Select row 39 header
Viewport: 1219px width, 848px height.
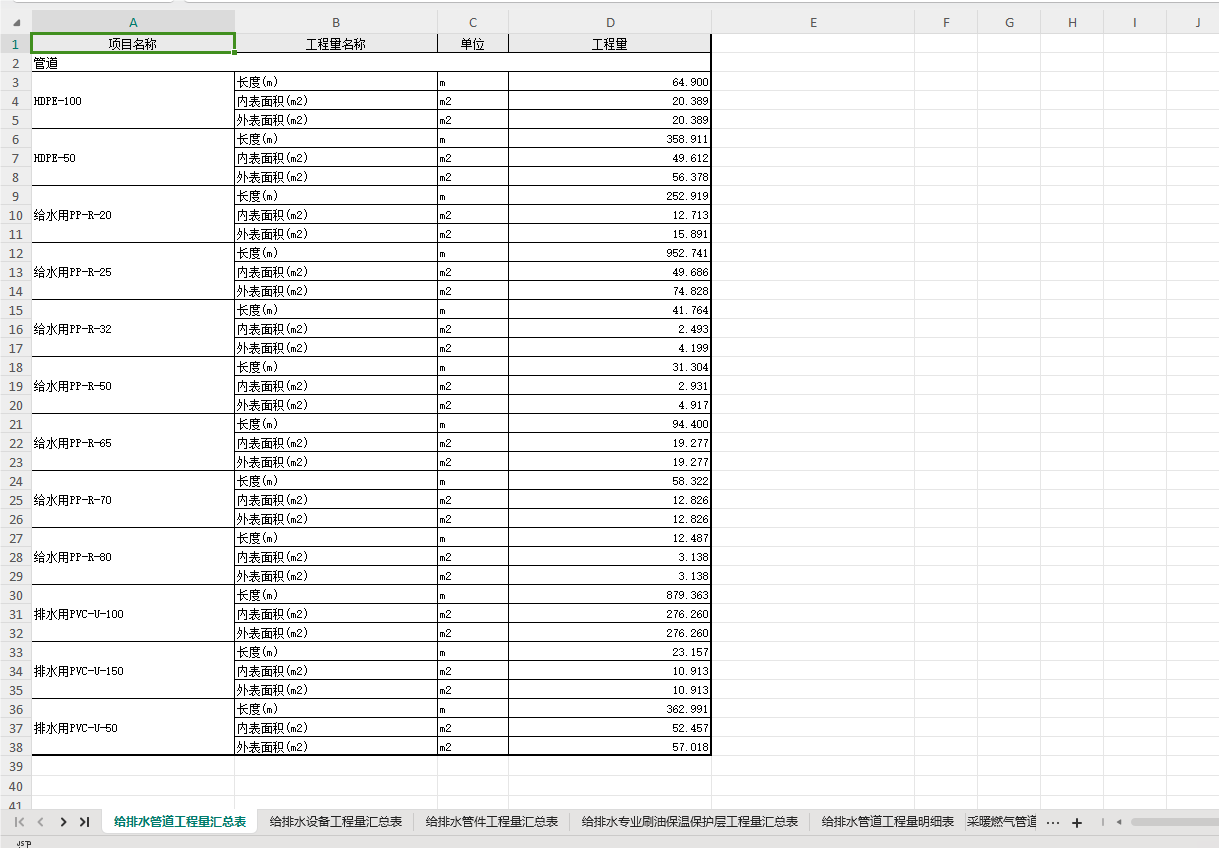pyautogui.click(x=16, y=766)
